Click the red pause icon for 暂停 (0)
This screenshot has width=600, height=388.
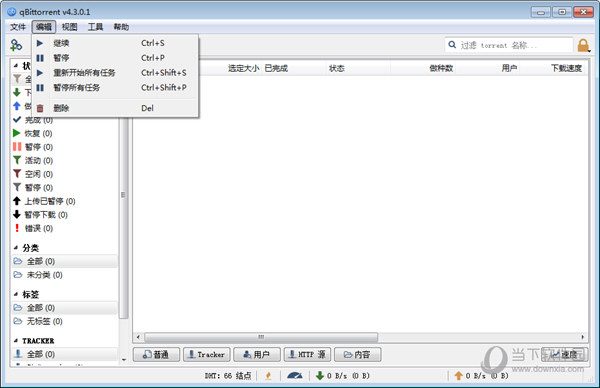(x=17, y=147)
